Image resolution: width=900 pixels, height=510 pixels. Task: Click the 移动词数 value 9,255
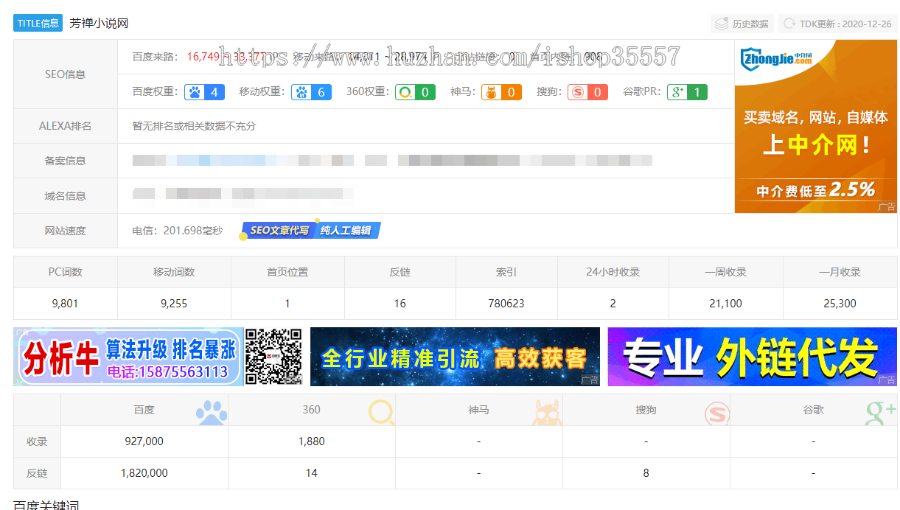point(174,303)
